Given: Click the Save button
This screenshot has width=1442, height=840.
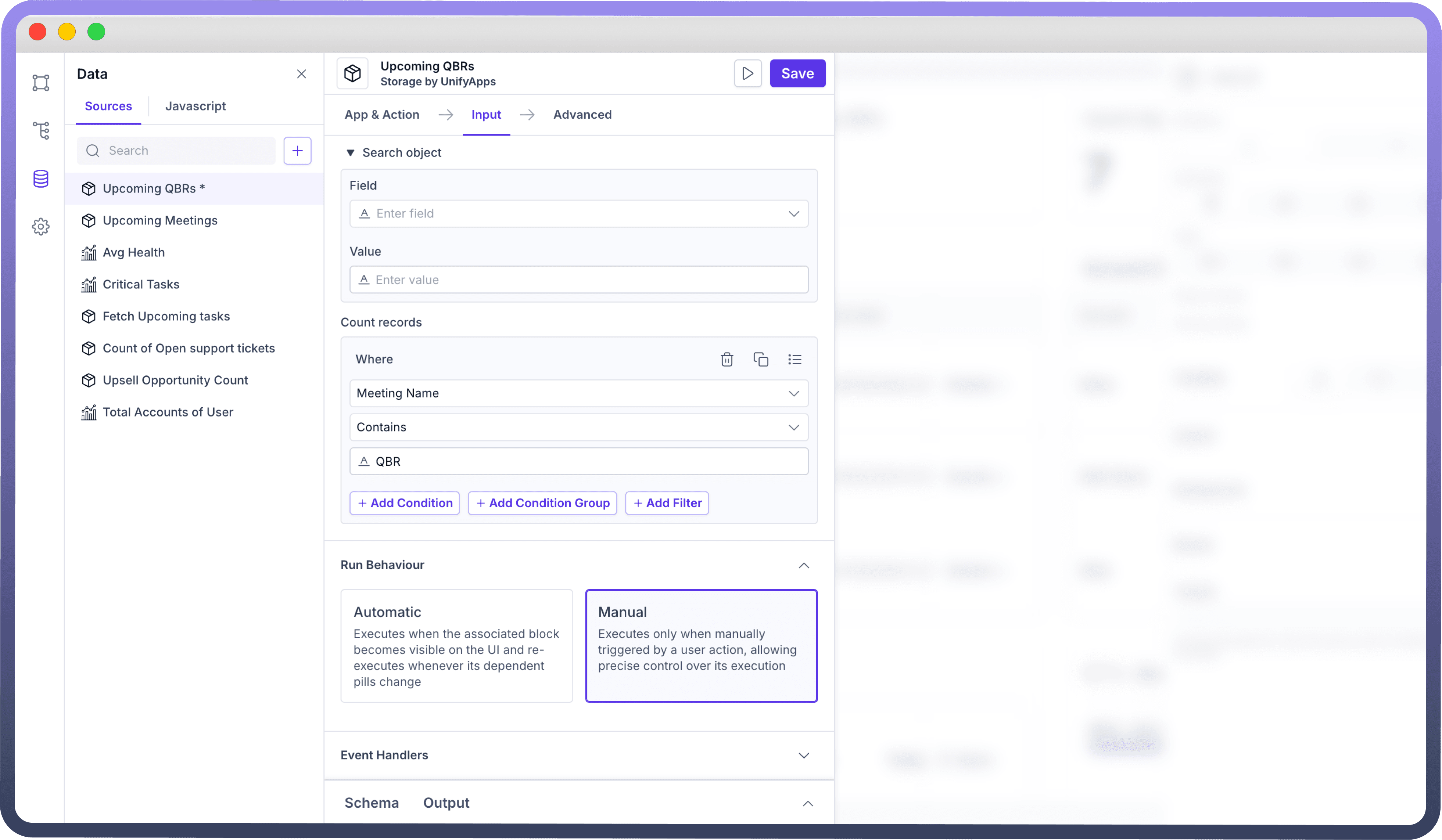Looking at the screenshot, I should tap(797, 73).
